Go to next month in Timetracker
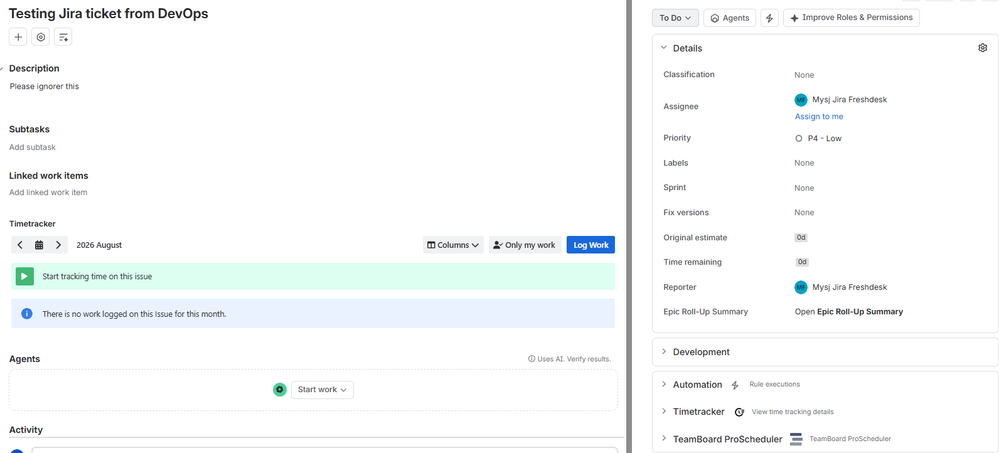Viewport: 999px width, 453px height. [58, 245]
